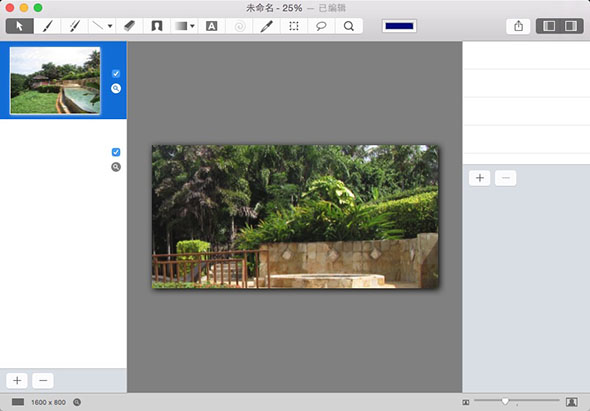Toggle the right panel sidebar
Screen dimensions: 590x411
click(x=571, y=26)
